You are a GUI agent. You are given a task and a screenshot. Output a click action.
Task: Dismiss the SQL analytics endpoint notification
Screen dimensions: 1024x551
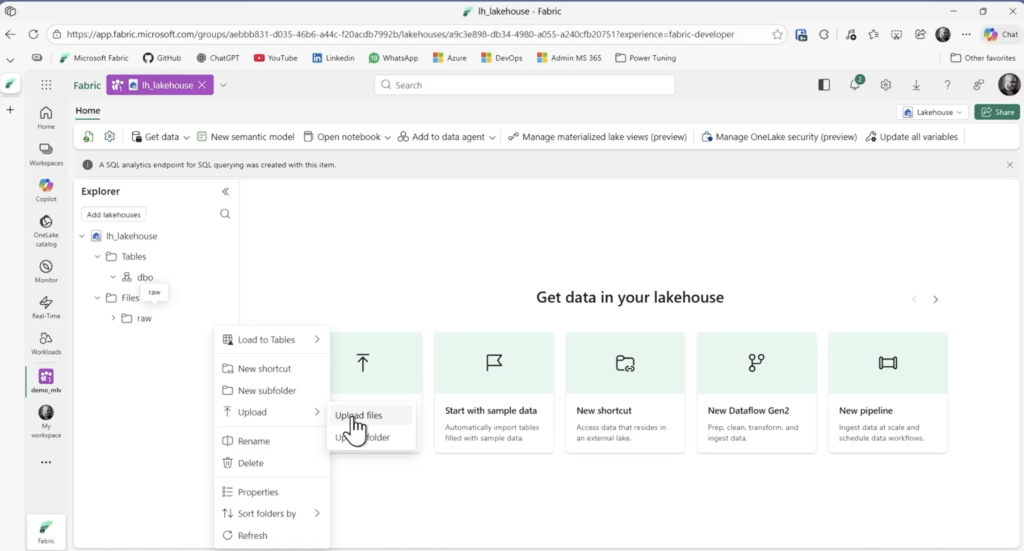[1009, 164]
